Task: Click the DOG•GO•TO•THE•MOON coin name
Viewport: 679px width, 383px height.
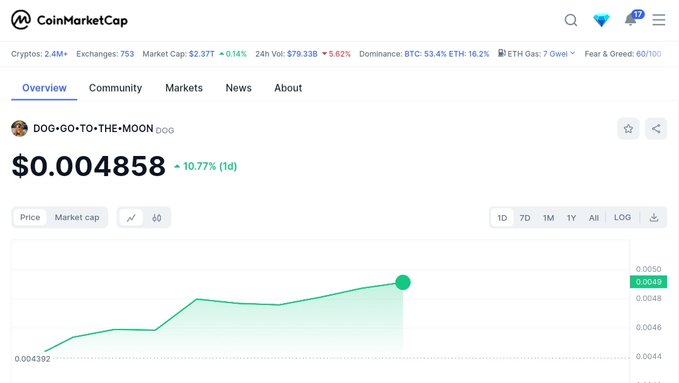Action: coord(93,129)
